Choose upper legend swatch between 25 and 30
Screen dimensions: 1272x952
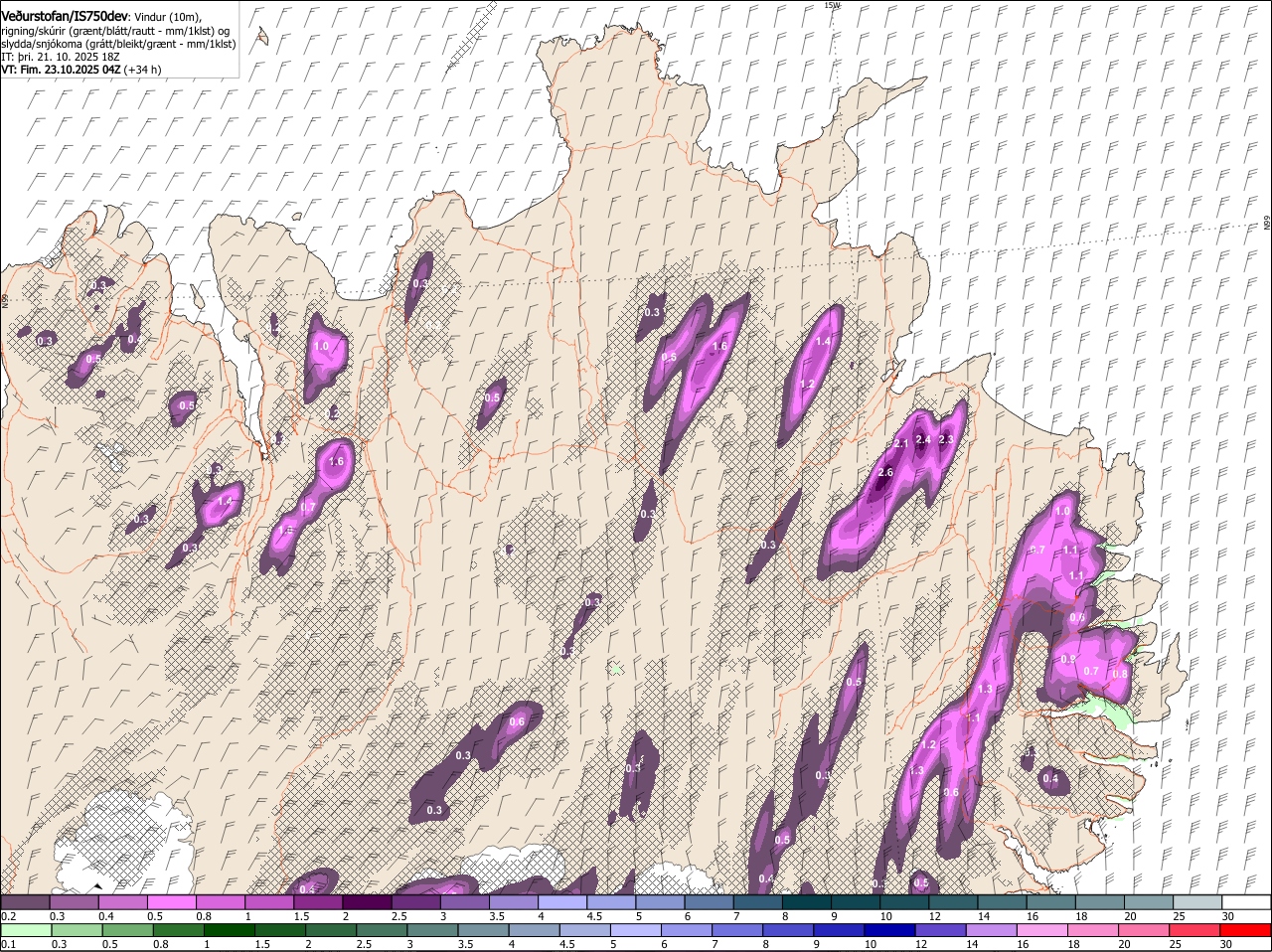[x=1198, y=902]
